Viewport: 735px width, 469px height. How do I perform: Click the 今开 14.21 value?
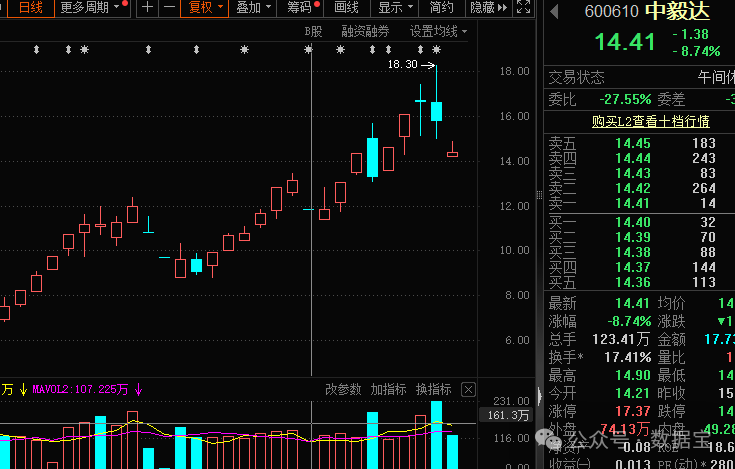[633, 393]
